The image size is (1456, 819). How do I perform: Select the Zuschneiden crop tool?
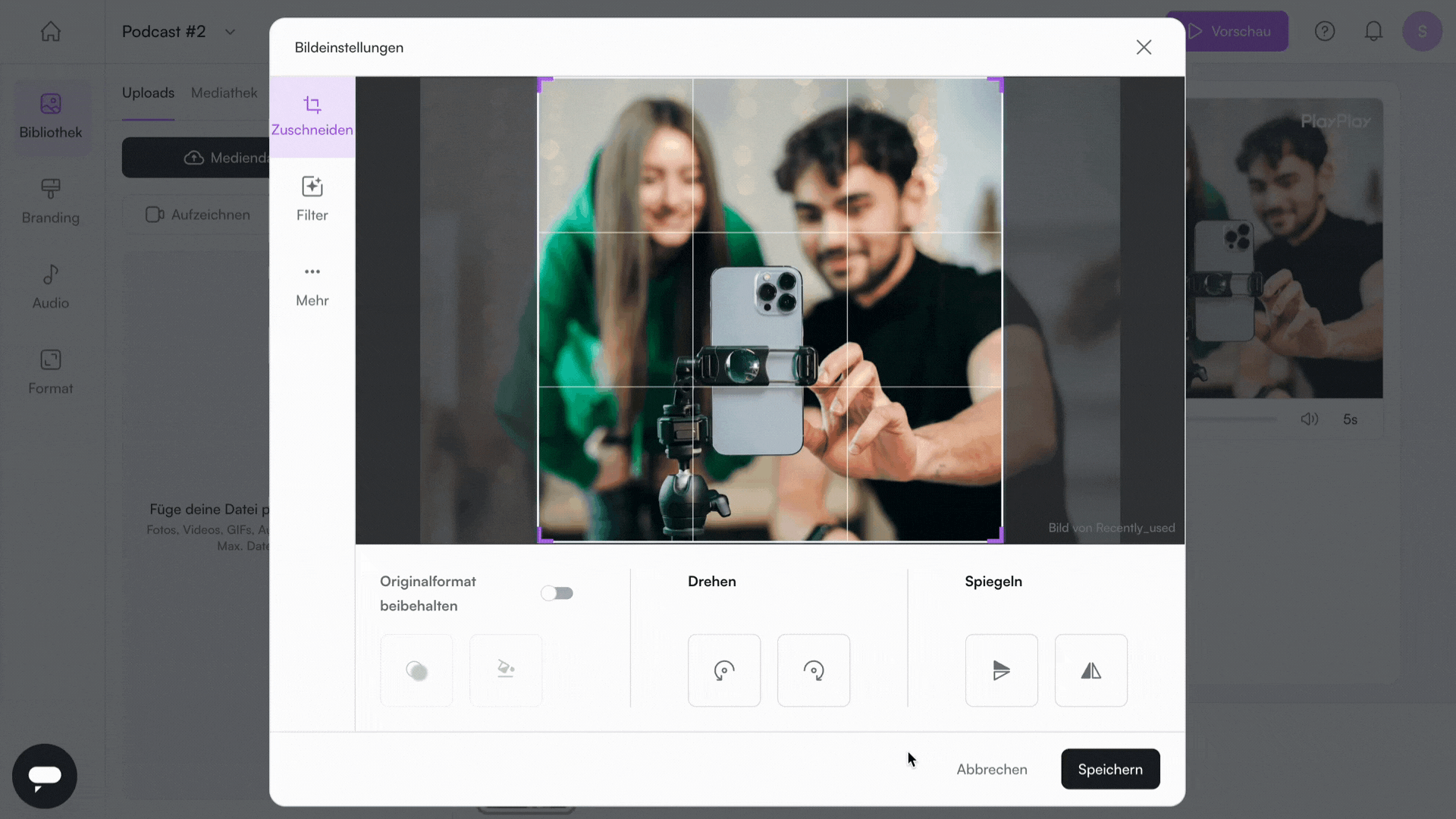(x=312, y=116)
